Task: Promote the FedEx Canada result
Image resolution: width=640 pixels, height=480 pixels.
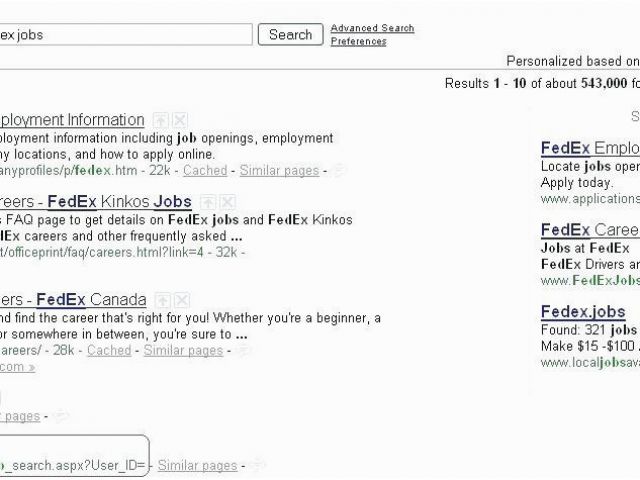Action: [162, 300]
